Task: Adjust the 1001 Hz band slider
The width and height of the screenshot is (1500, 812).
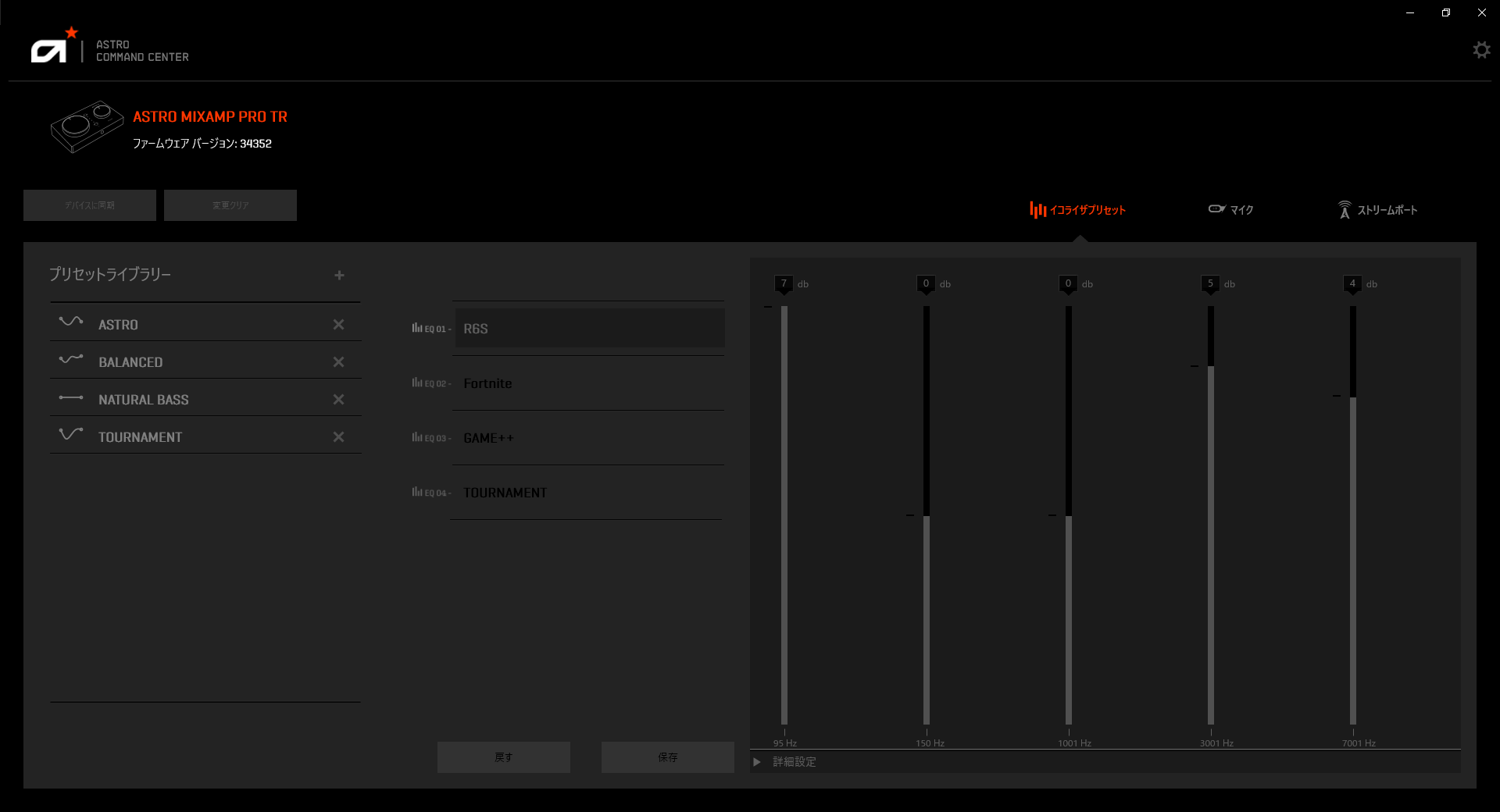Action: coord(1069,515)
